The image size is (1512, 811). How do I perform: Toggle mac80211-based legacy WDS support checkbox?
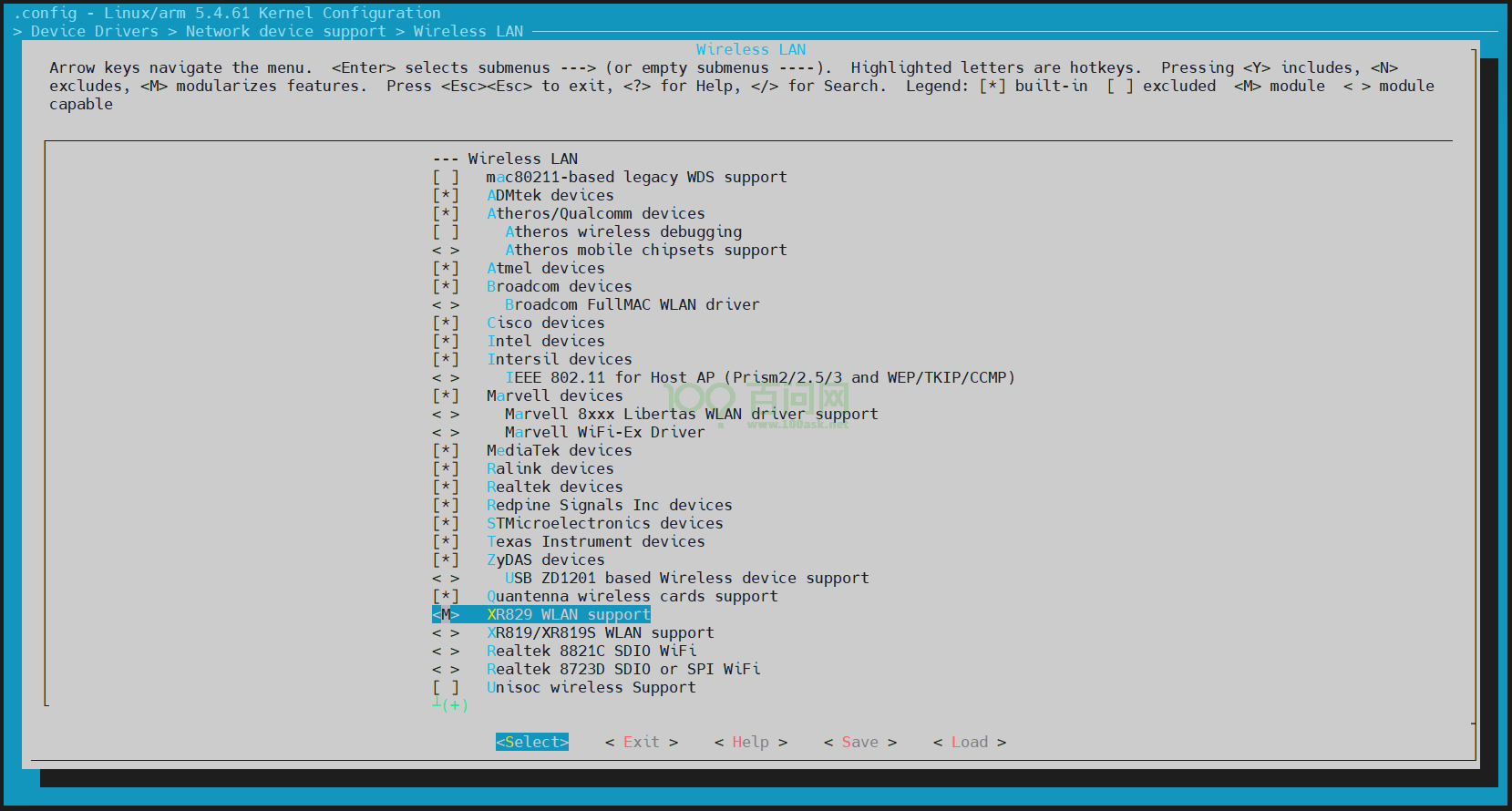click(446, 177)
